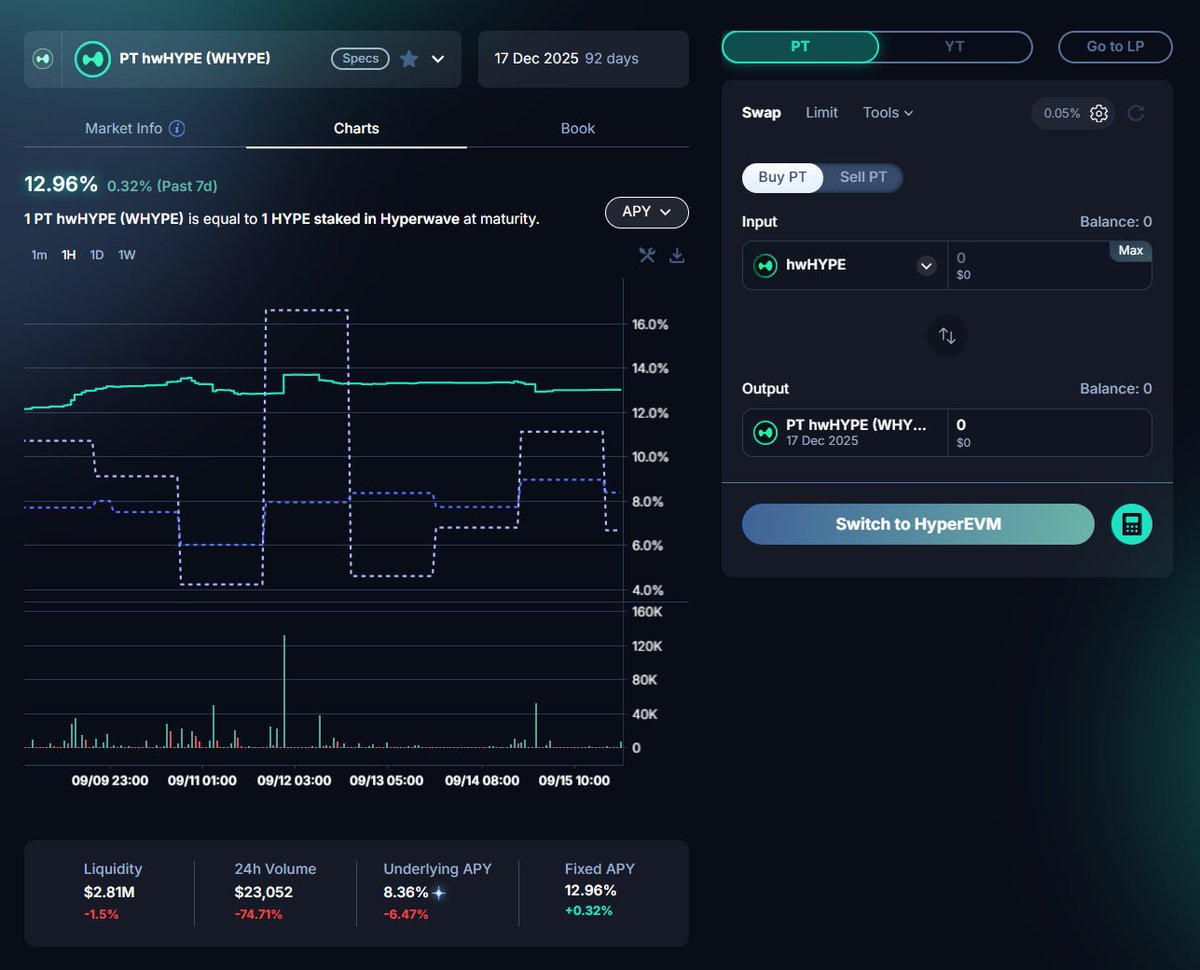Set chart interval to 1W
This screenshot has height=970, width=1200.
click(127, 255)
